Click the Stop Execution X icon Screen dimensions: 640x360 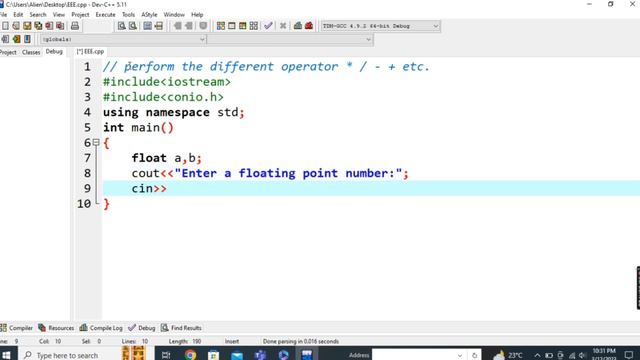(283, 26)
